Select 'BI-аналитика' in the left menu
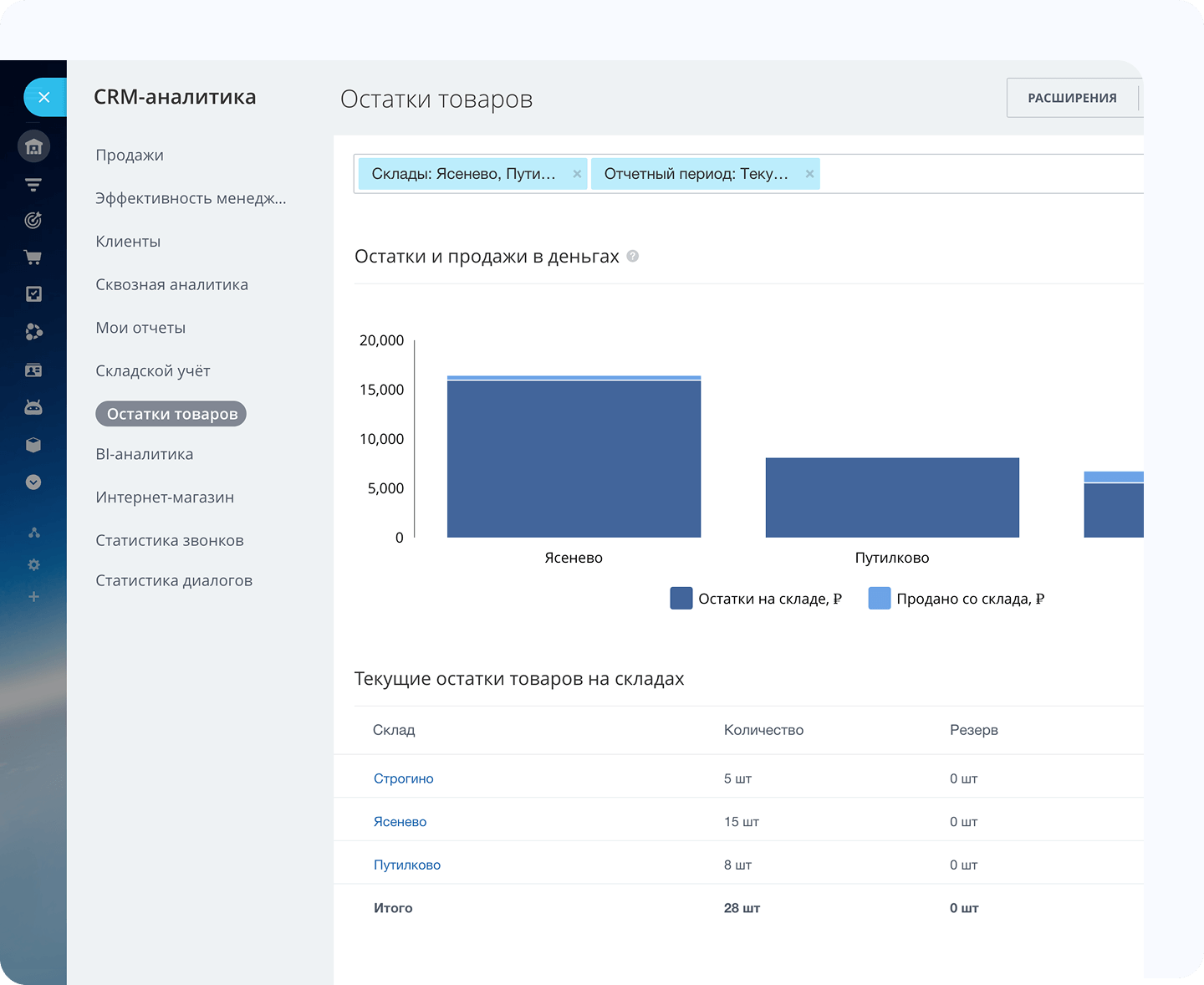 coord(144,454)
